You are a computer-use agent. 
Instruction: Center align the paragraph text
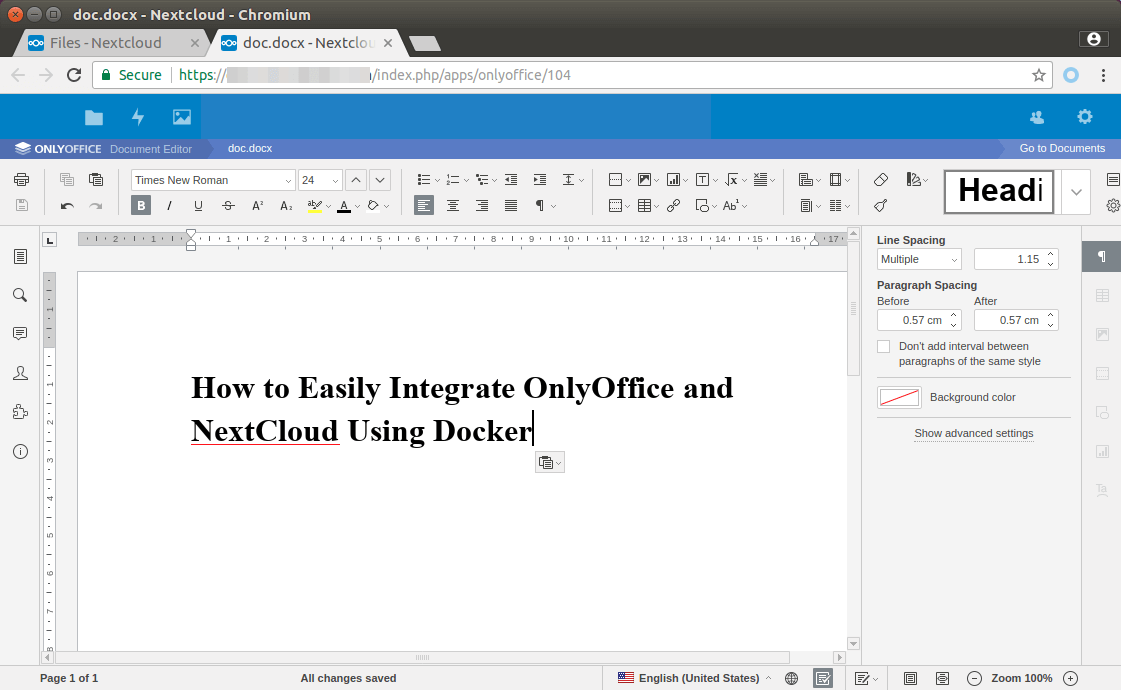[453, 206]
